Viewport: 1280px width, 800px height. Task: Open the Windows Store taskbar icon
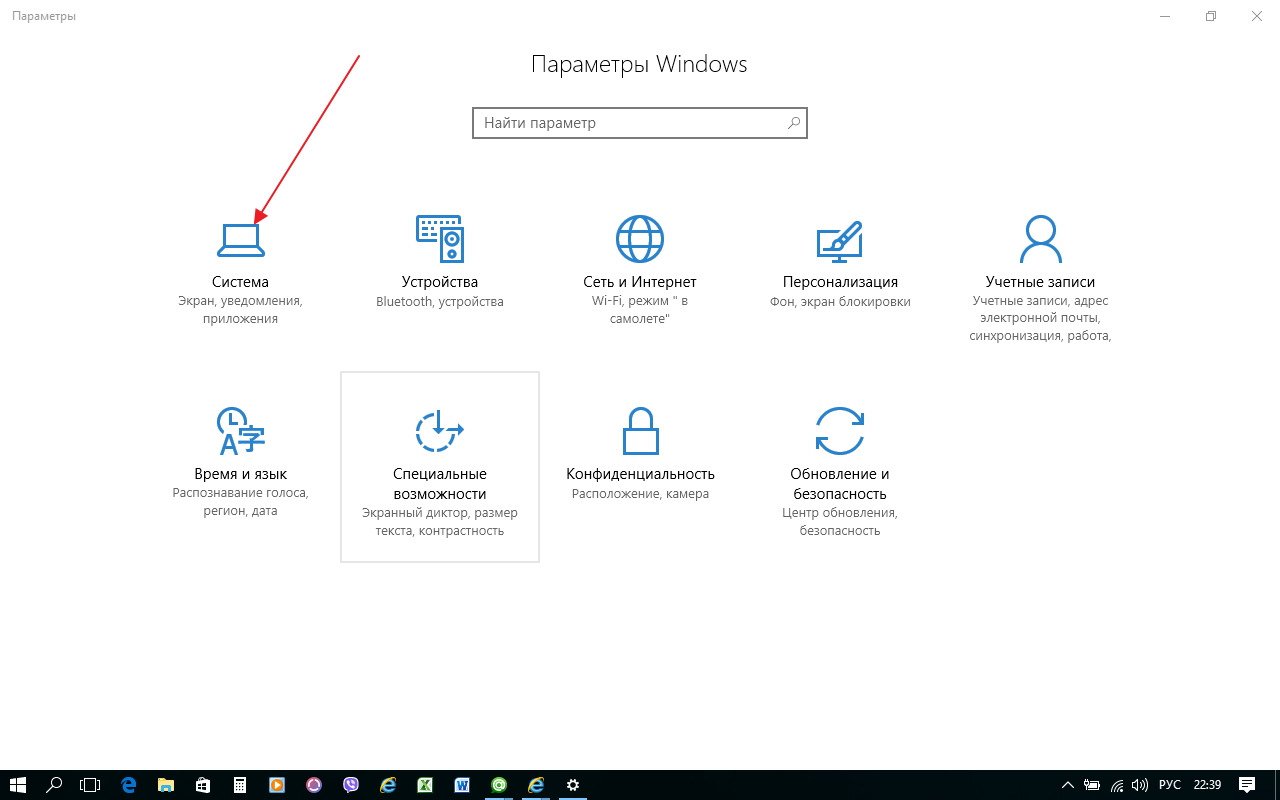tap(202, 785)
